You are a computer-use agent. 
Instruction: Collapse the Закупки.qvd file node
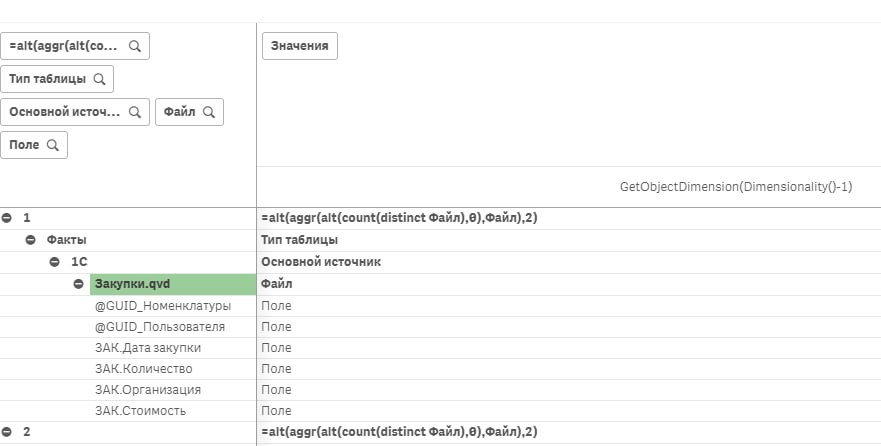point(79,284)
